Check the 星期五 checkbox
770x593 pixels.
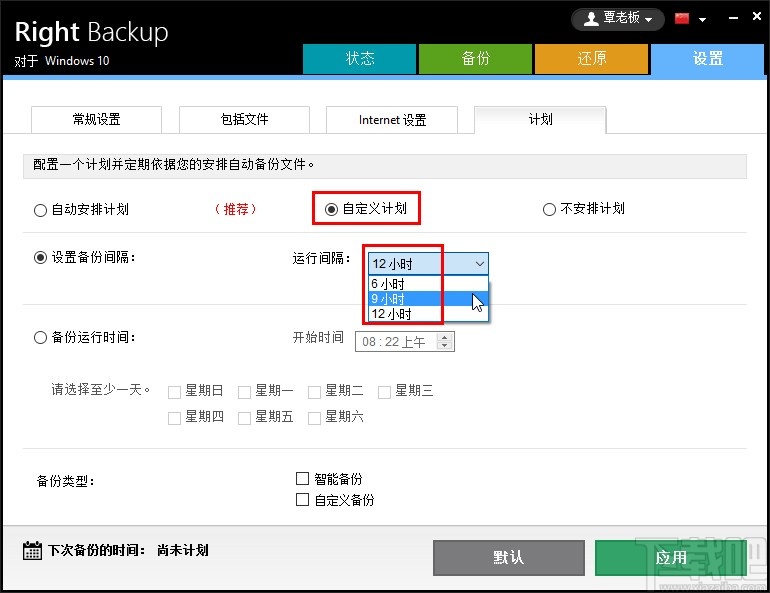(x=245, y=418)
